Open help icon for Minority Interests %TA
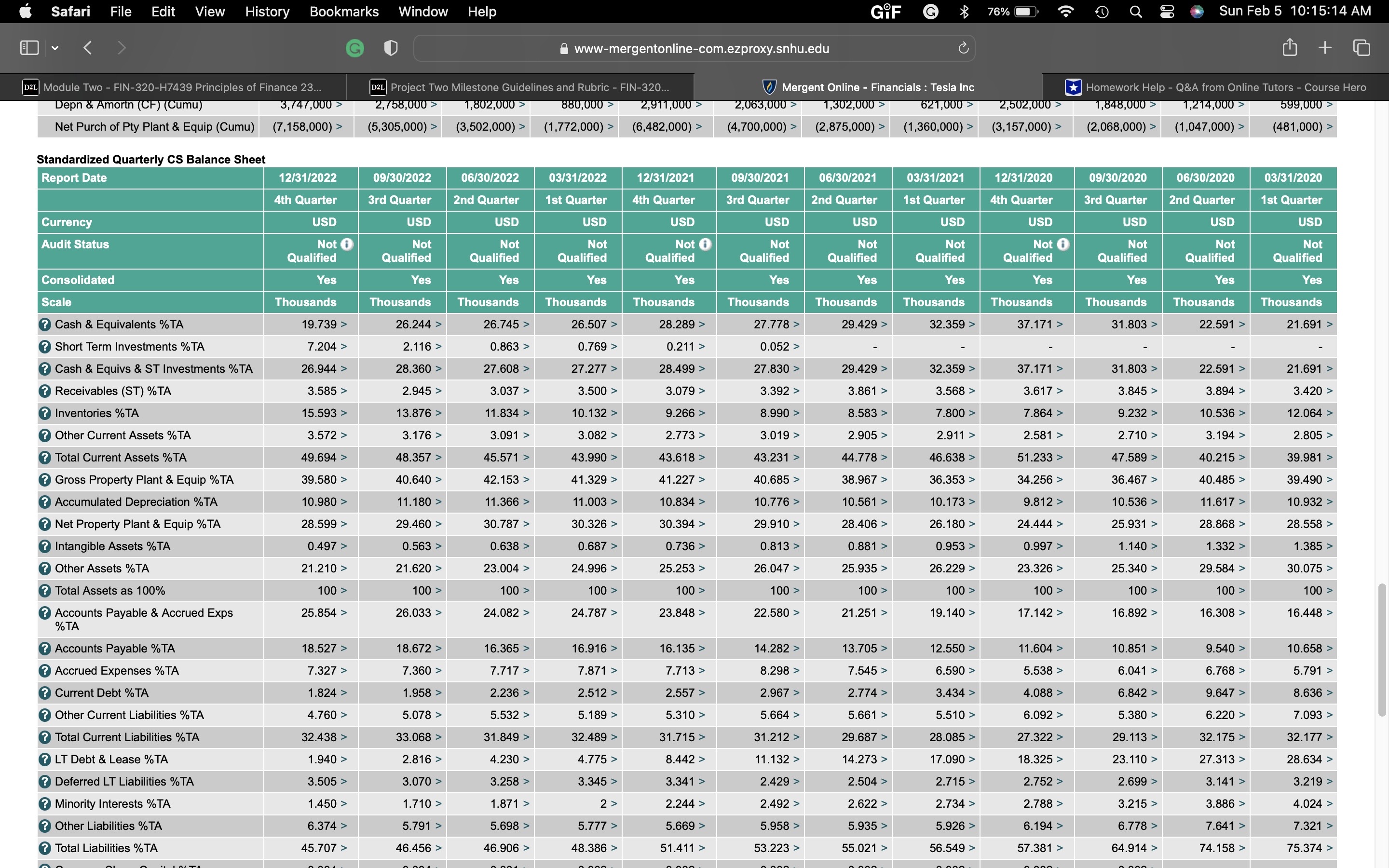 tap(45, 804)
